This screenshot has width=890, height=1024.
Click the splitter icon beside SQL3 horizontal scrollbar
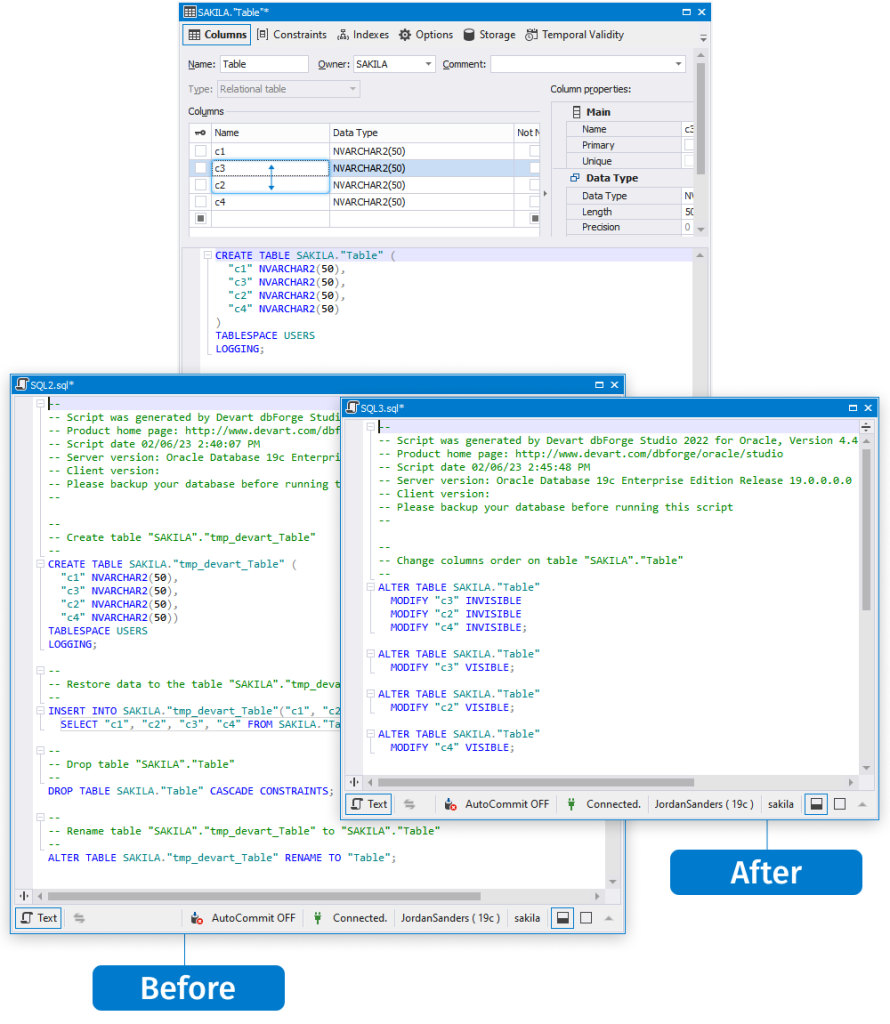(355, 782)
